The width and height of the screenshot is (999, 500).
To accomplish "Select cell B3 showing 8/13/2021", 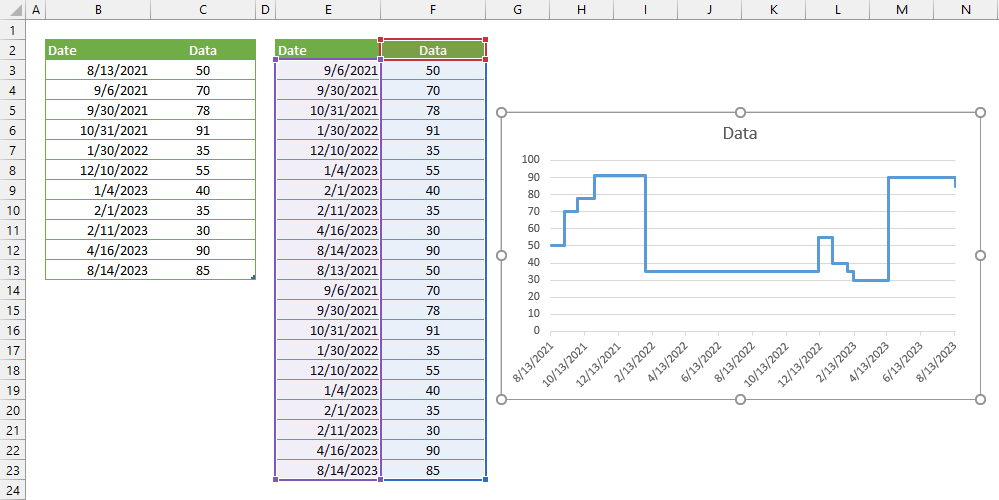I will pyautogui.click(x=98, y=70).
